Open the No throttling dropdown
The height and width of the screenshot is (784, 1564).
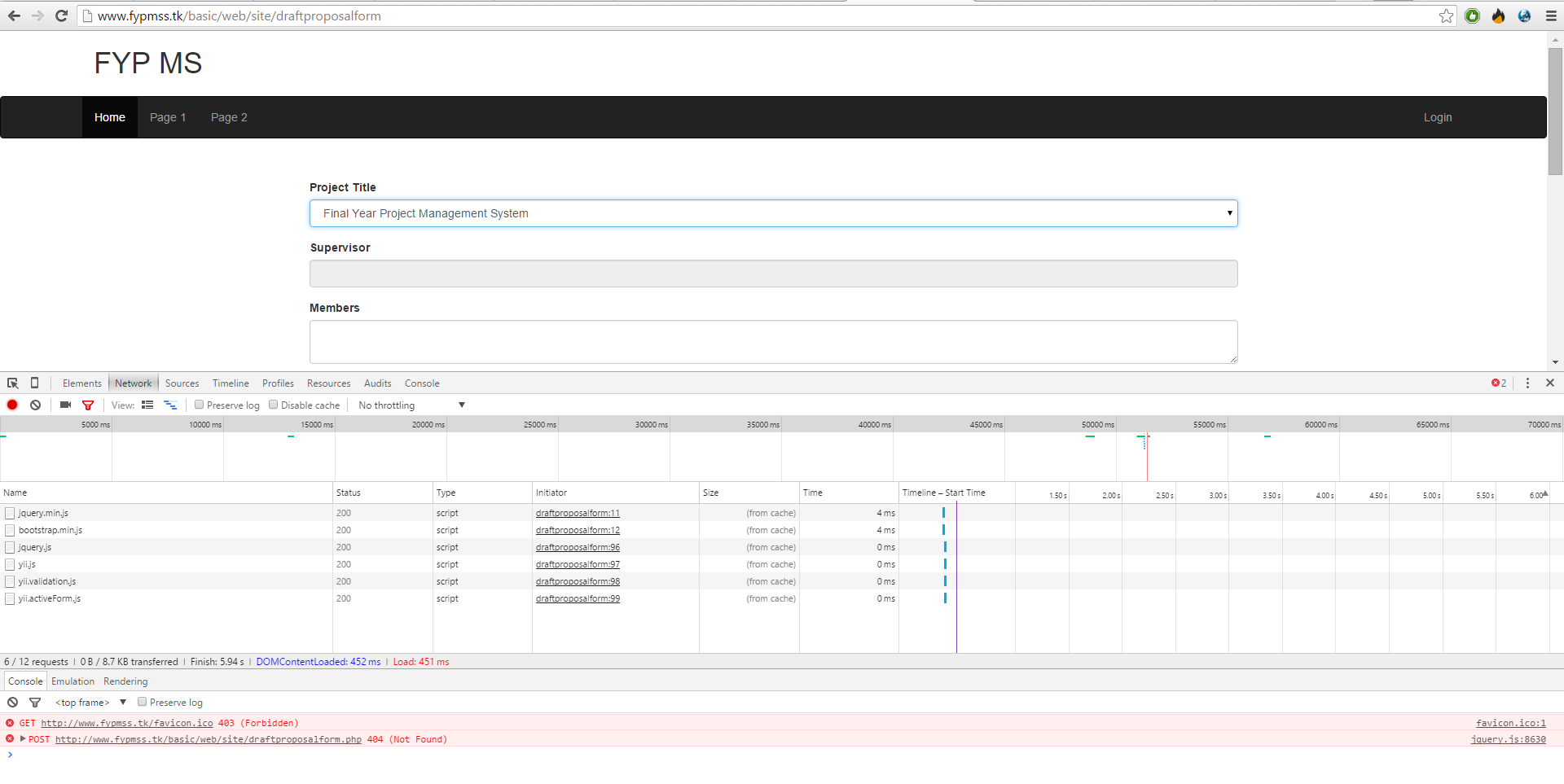pyautogui.click(x=411, y=405)
